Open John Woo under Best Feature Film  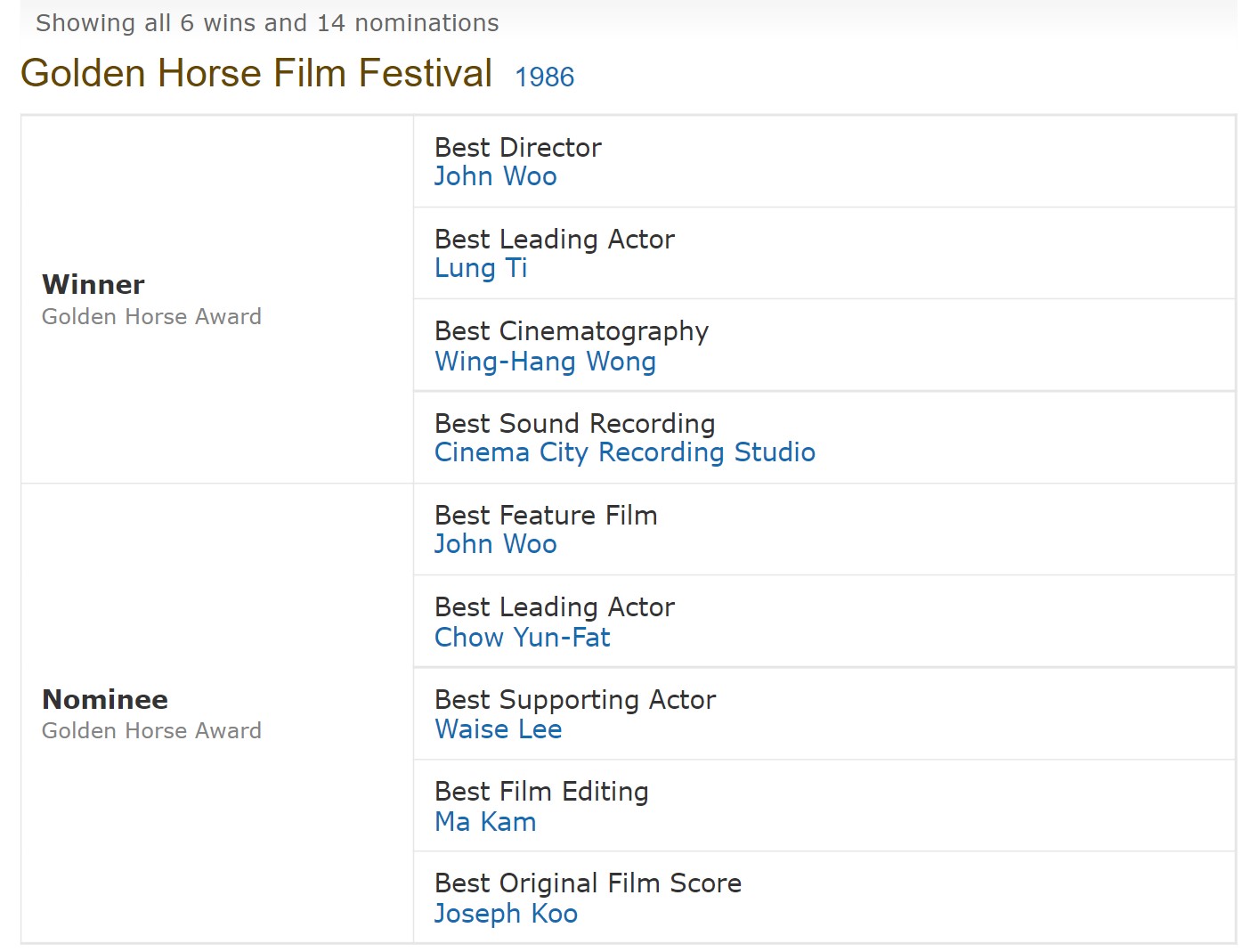click(495, 544)
